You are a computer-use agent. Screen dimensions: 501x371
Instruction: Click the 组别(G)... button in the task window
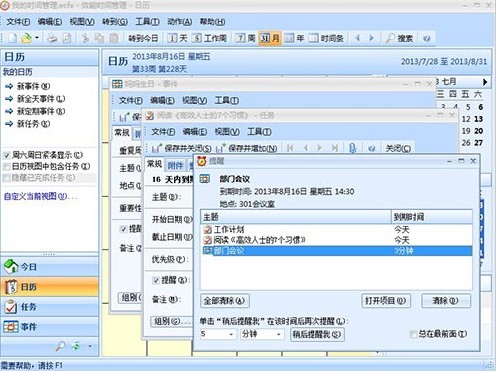(x=172, y=321)
